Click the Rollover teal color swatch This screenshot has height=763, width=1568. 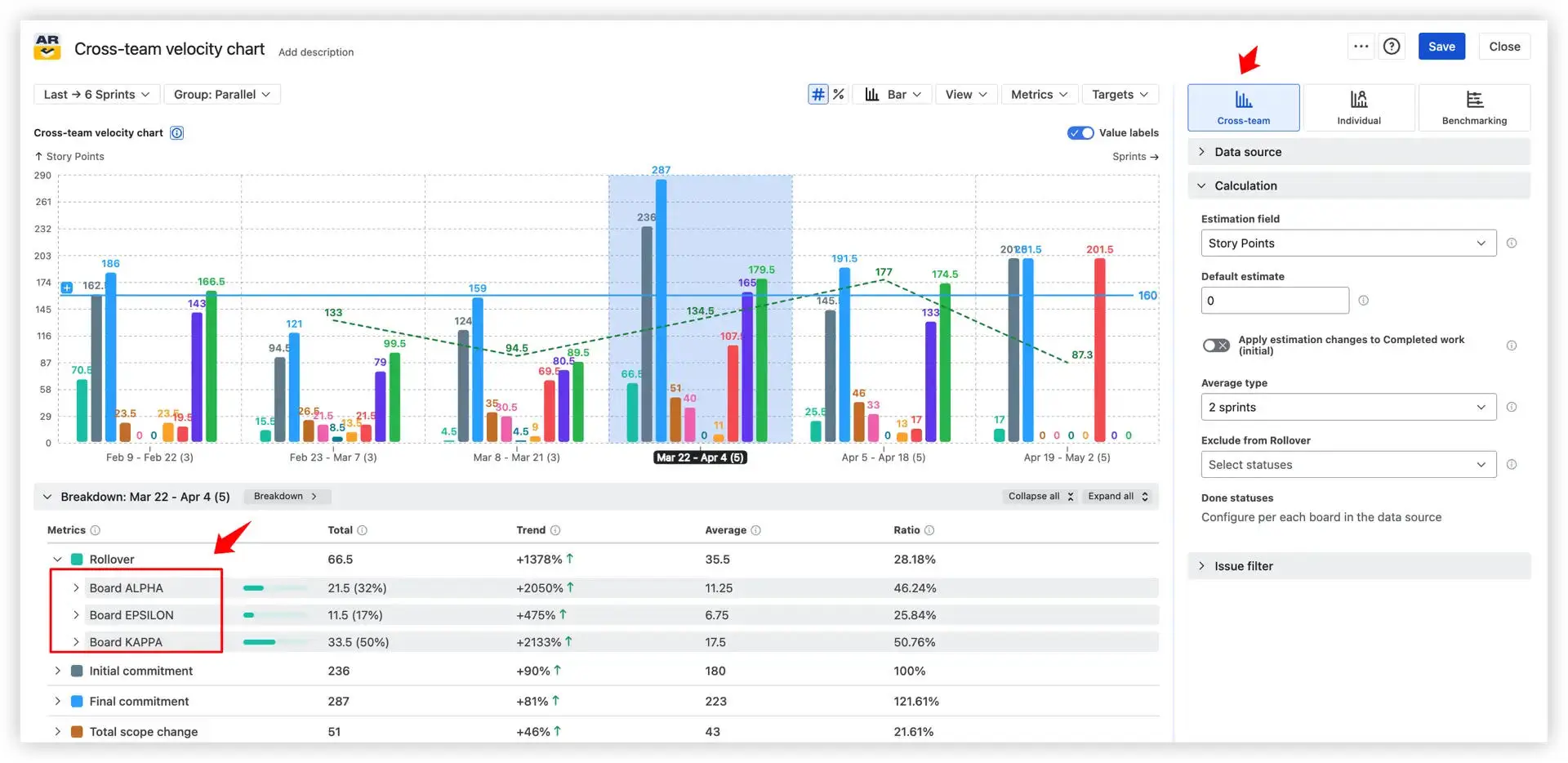pos(77,560)
